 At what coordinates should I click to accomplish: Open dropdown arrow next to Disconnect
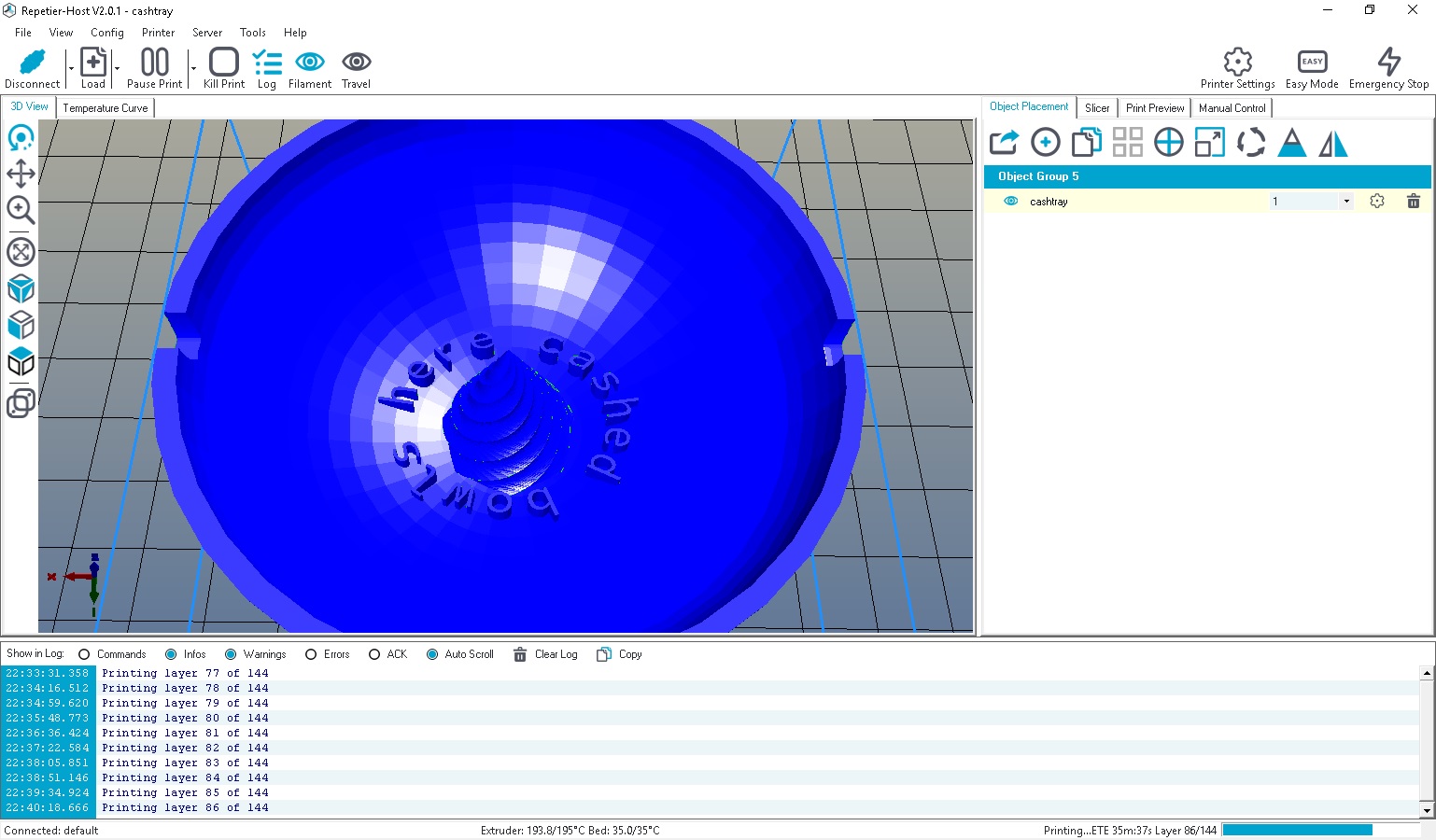(x=71, y=68)
